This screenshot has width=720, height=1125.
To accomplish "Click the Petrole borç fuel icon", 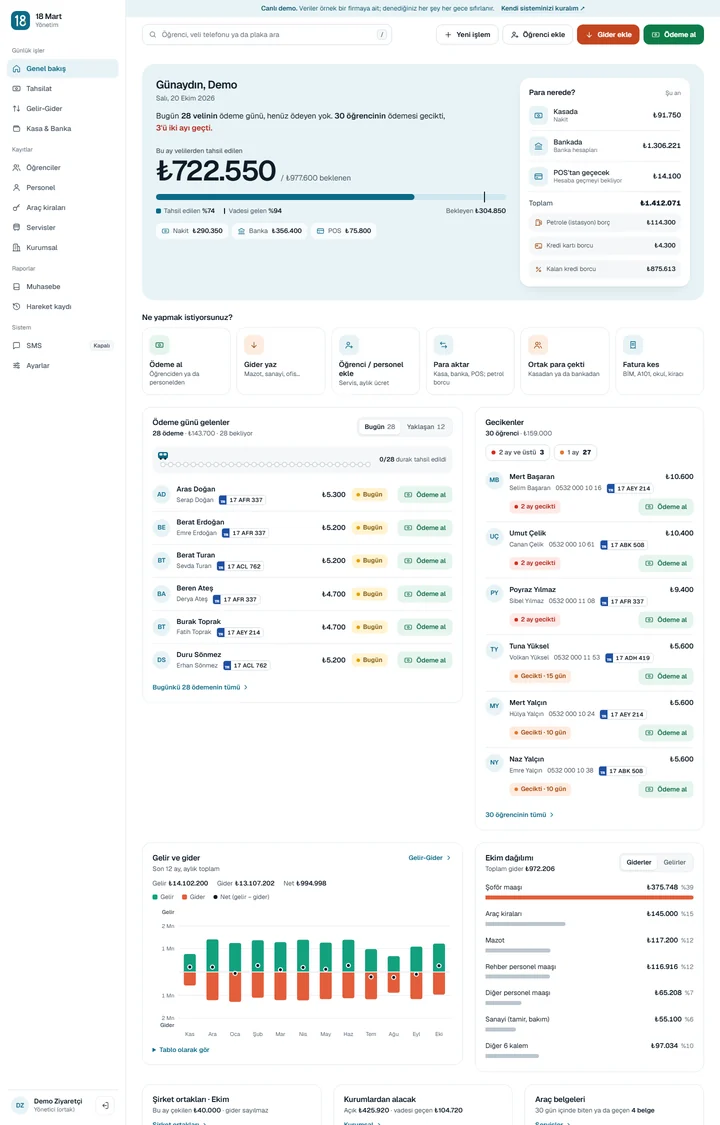I will click(x=539, y=223).
